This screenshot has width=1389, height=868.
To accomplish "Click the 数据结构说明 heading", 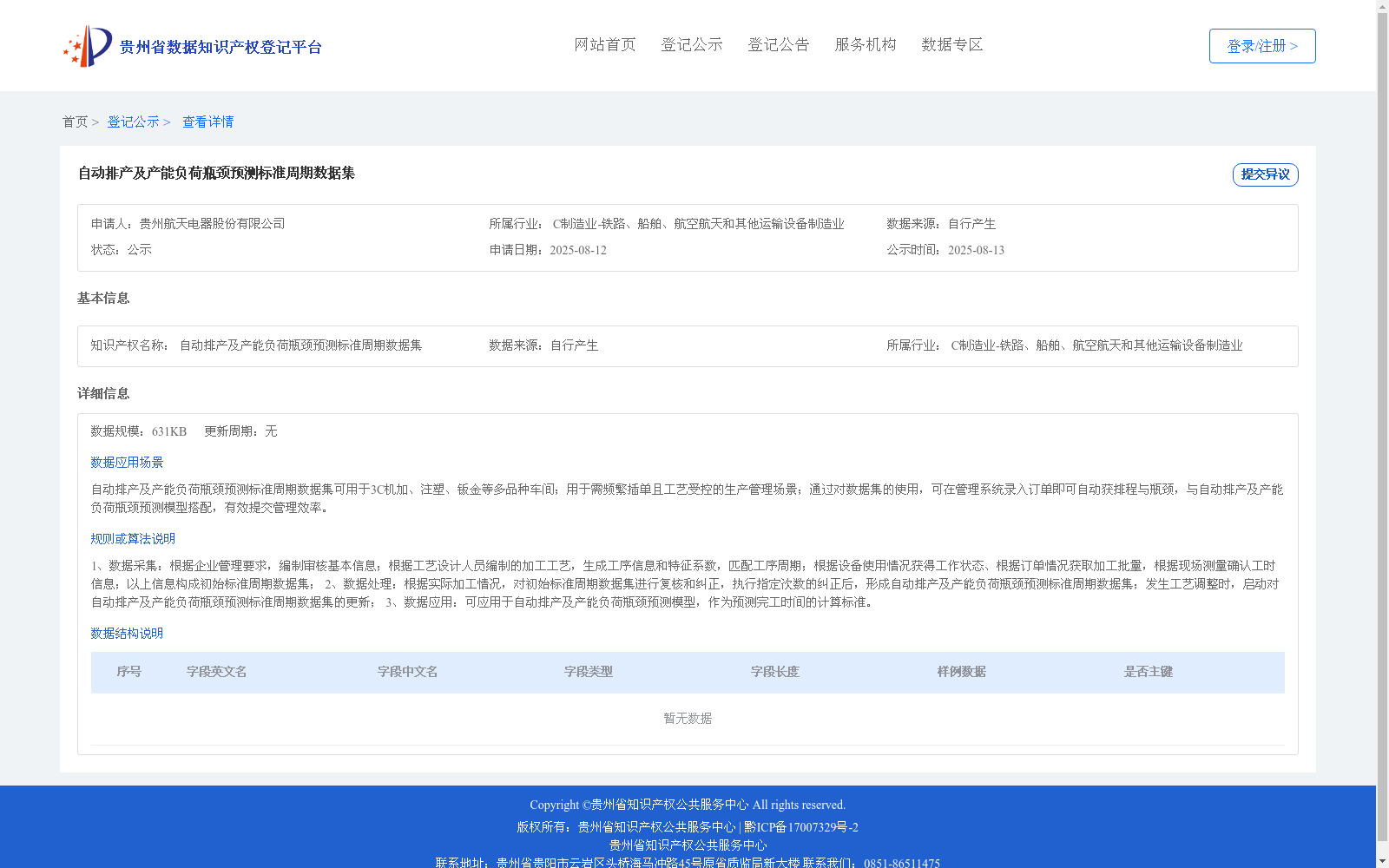I will 127,634.
